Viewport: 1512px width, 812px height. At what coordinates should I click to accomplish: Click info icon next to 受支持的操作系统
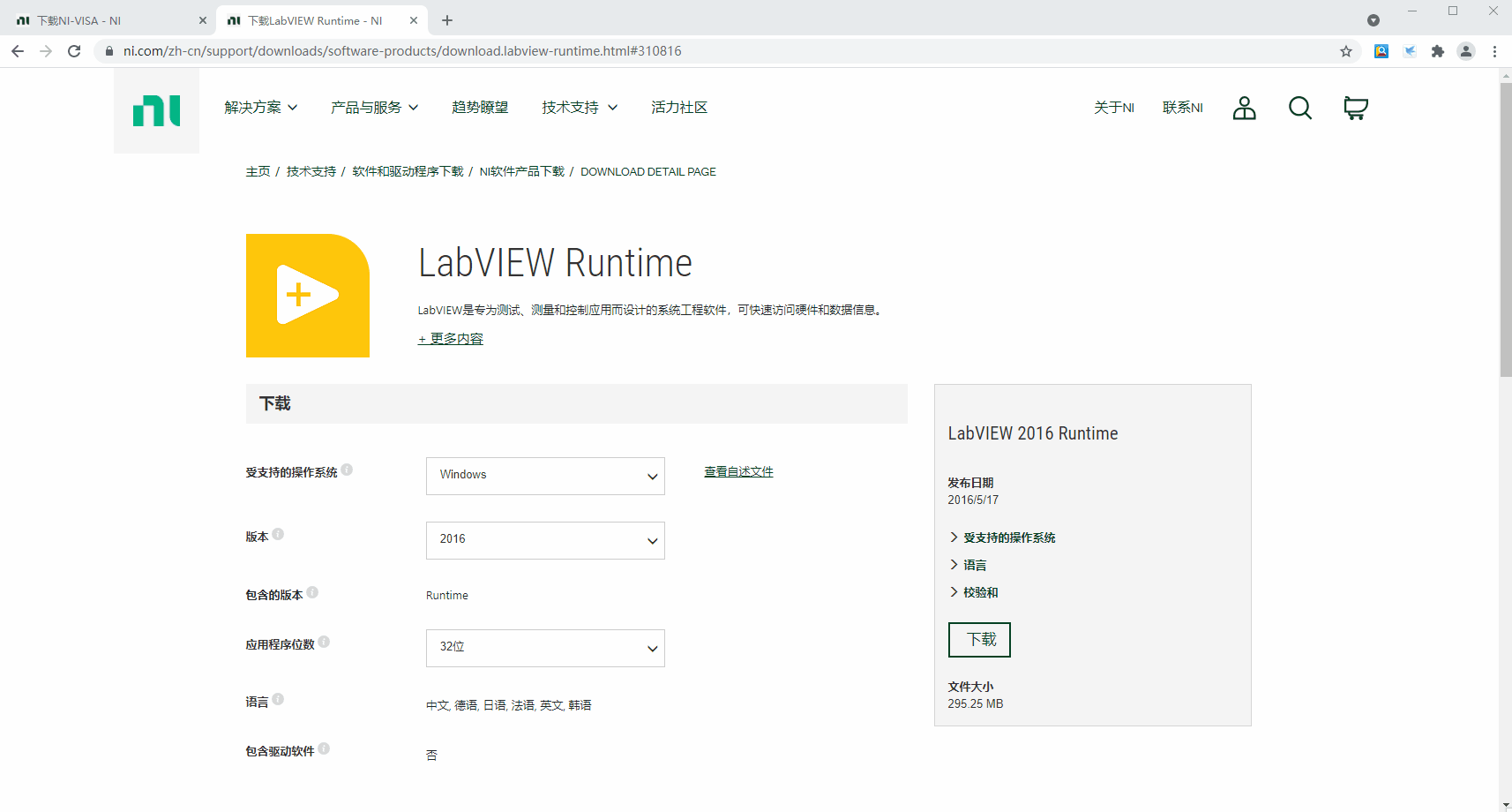348,470
